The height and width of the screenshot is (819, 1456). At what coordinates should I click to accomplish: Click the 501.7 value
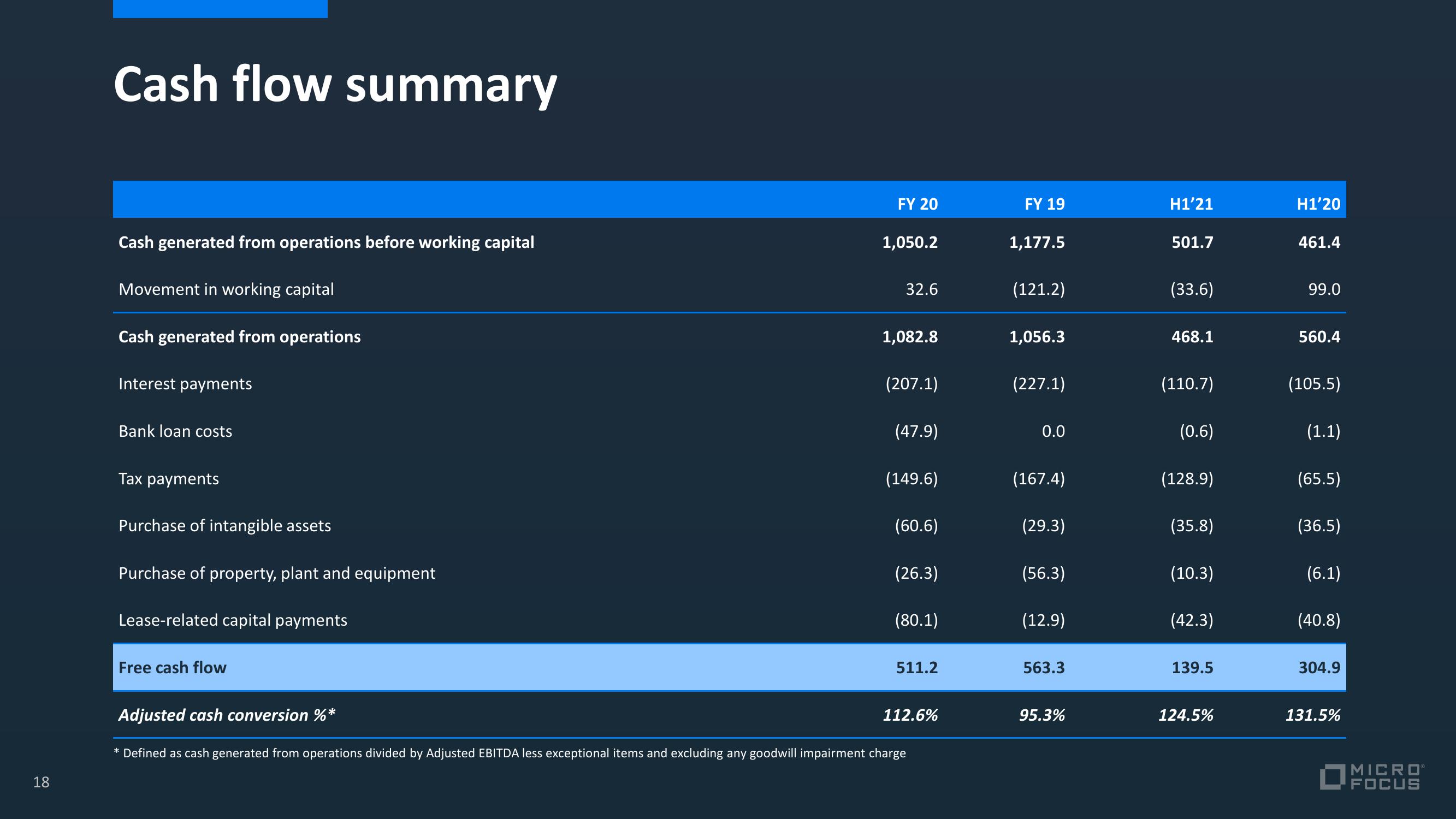pos(1192,242)
